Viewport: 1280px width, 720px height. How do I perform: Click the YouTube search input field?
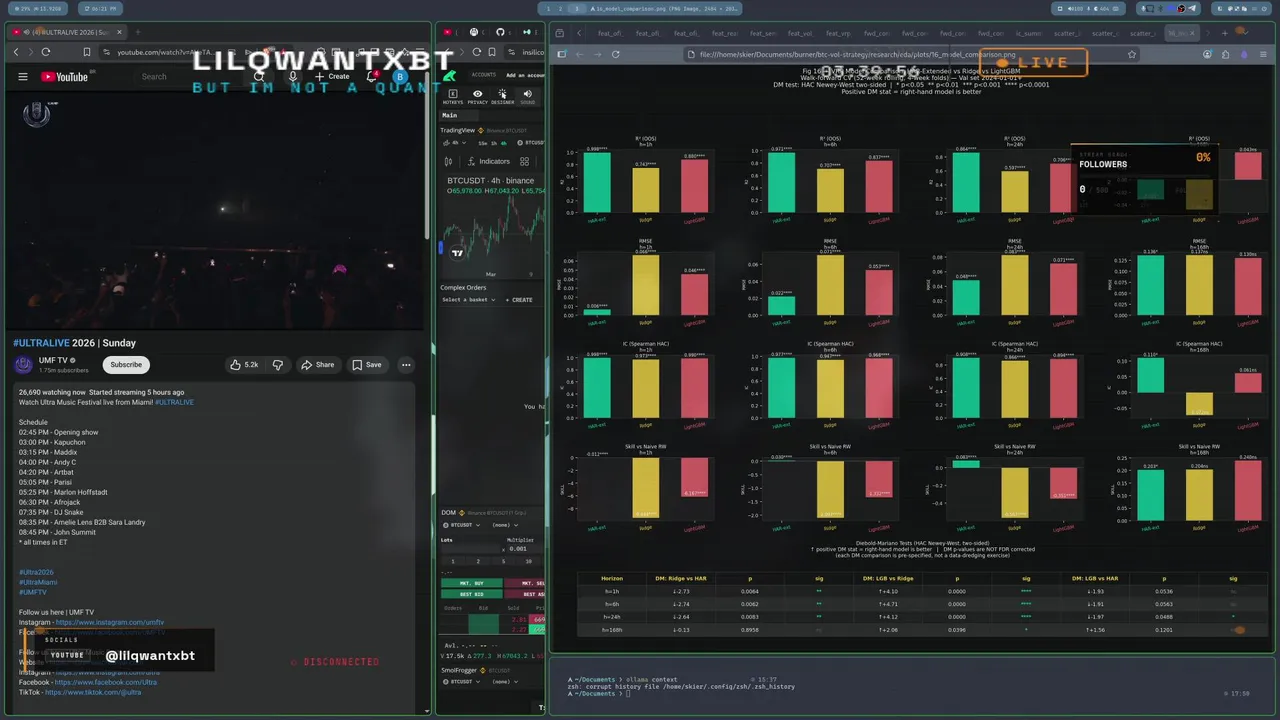coord(190,77)
